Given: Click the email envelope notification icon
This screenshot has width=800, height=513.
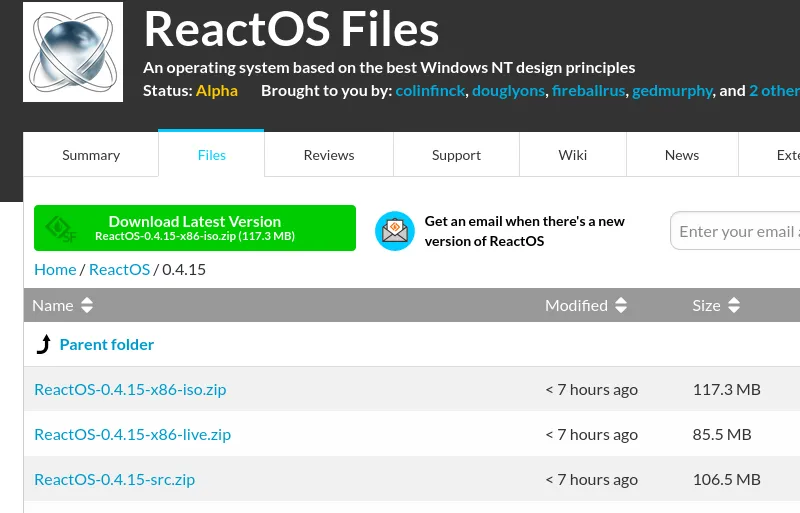Looking at the screenshot, I should 394,230.
